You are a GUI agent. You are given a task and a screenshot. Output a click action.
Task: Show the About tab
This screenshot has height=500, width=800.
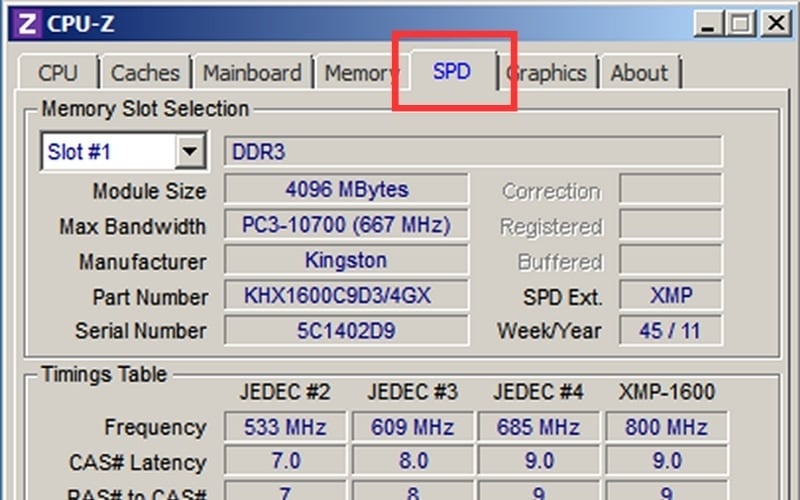[x=640, y=72]
